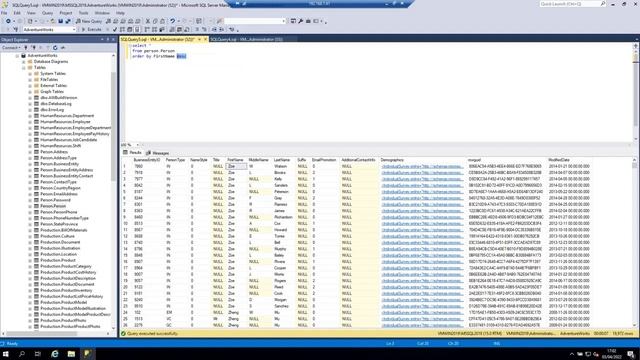Pin the Object Explorer panel
Image resolution: width=640 pixels, height=360 pixels.
108,40
